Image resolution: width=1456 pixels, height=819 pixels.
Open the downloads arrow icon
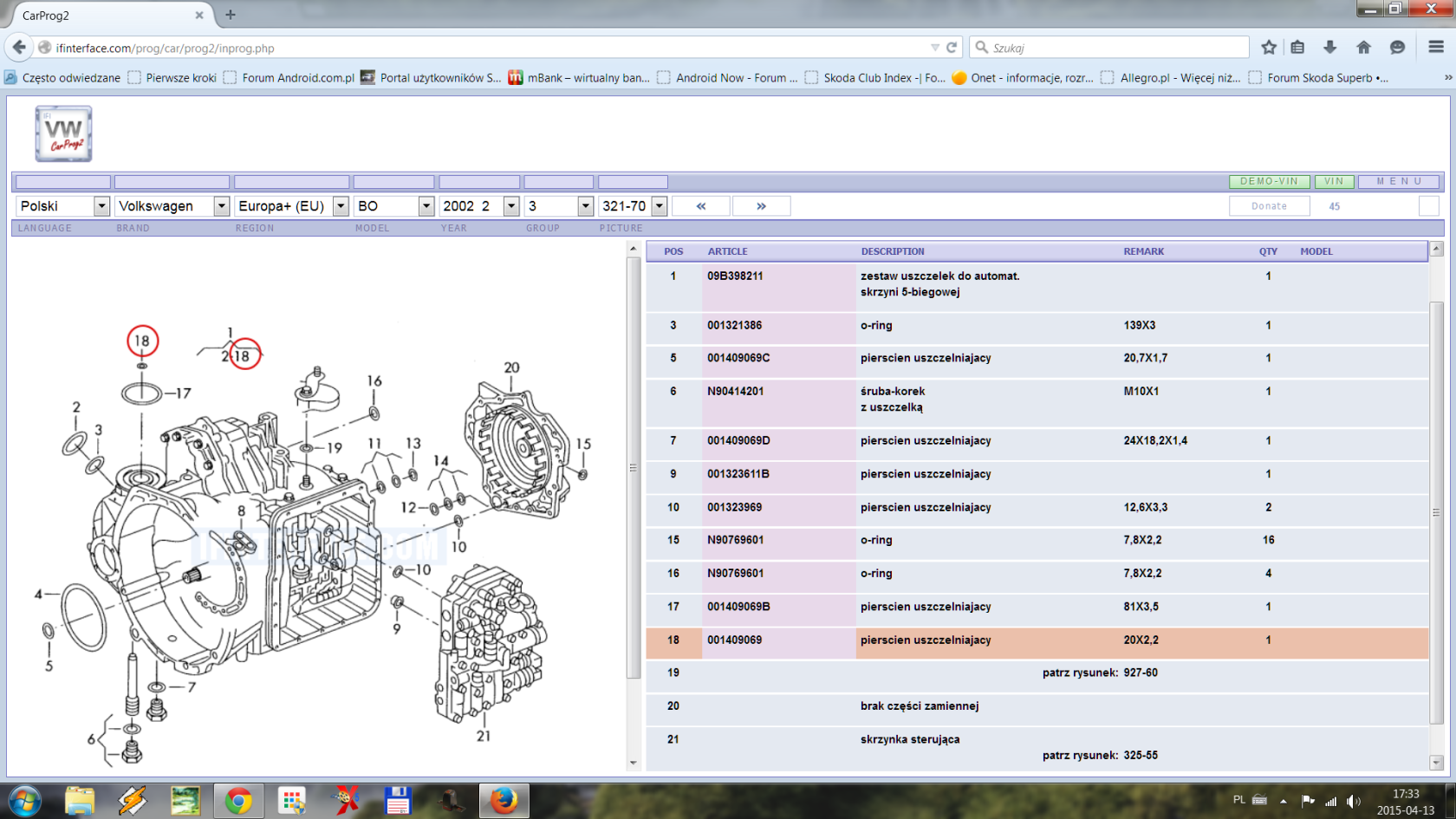tap(1329, 48)
